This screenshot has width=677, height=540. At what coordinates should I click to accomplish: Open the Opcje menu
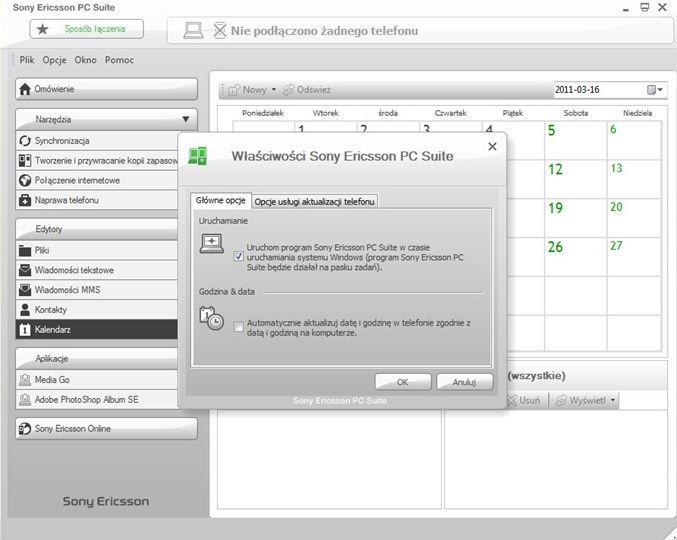point(54,60)
